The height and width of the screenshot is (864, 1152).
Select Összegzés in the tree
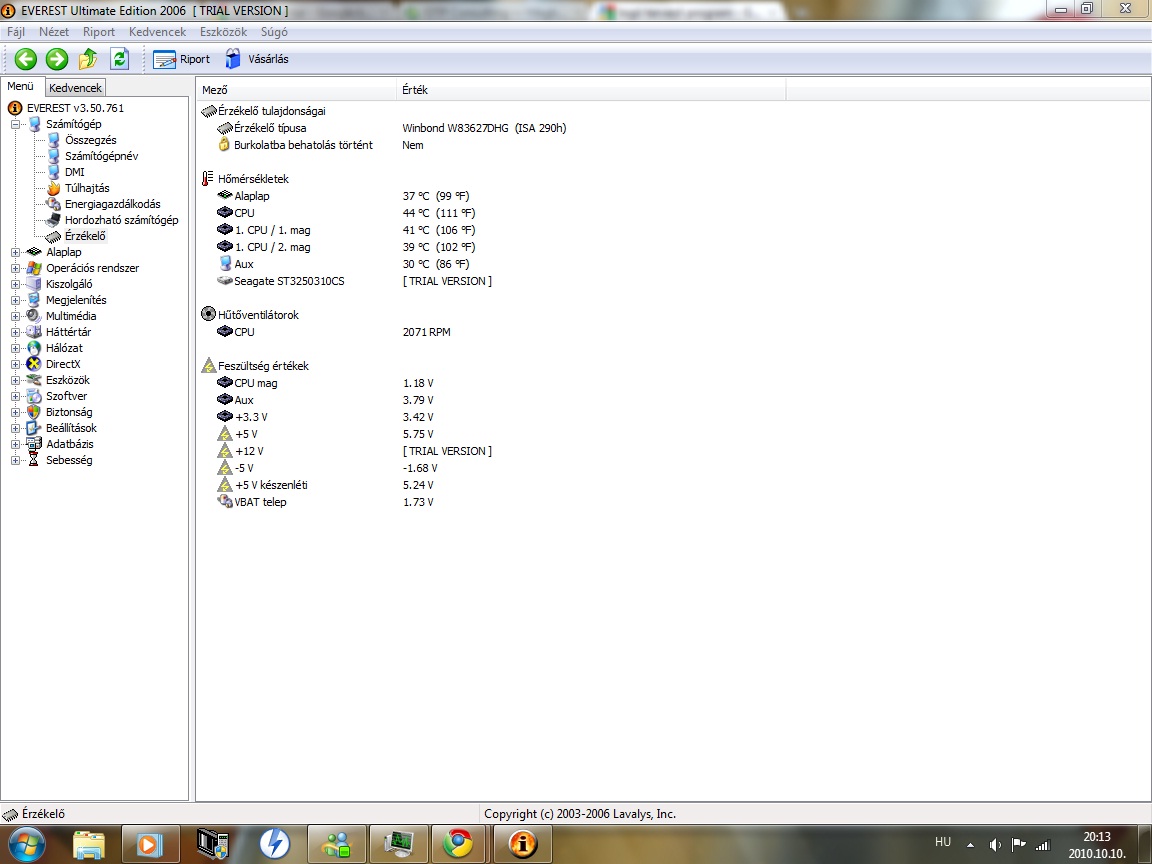pyautogui.click(x=90, y=140)
